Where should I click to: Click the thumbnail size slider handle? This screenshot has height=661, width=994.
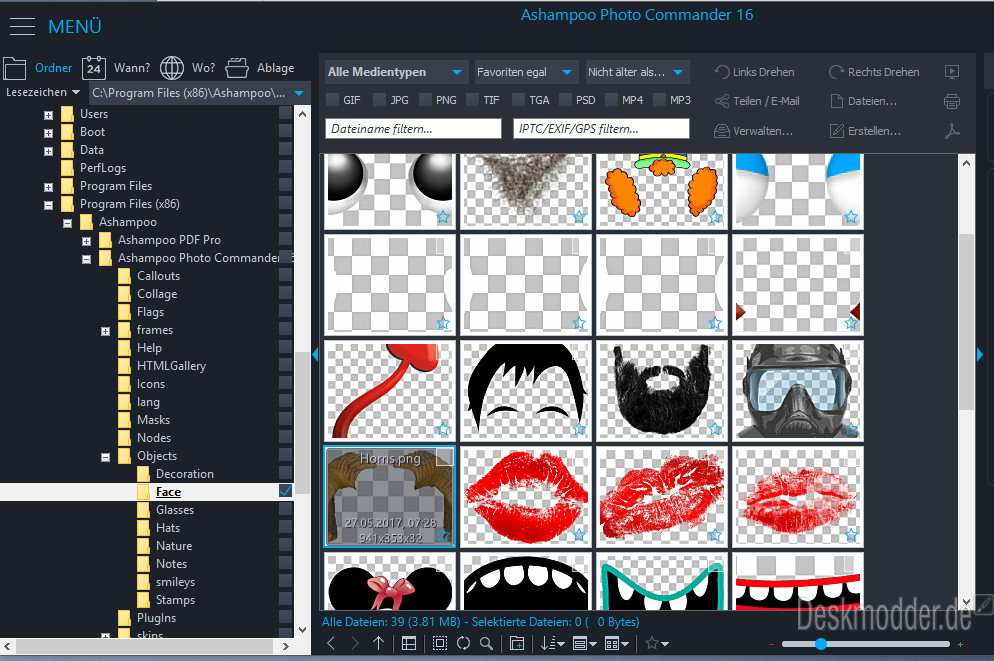(820, 644)
